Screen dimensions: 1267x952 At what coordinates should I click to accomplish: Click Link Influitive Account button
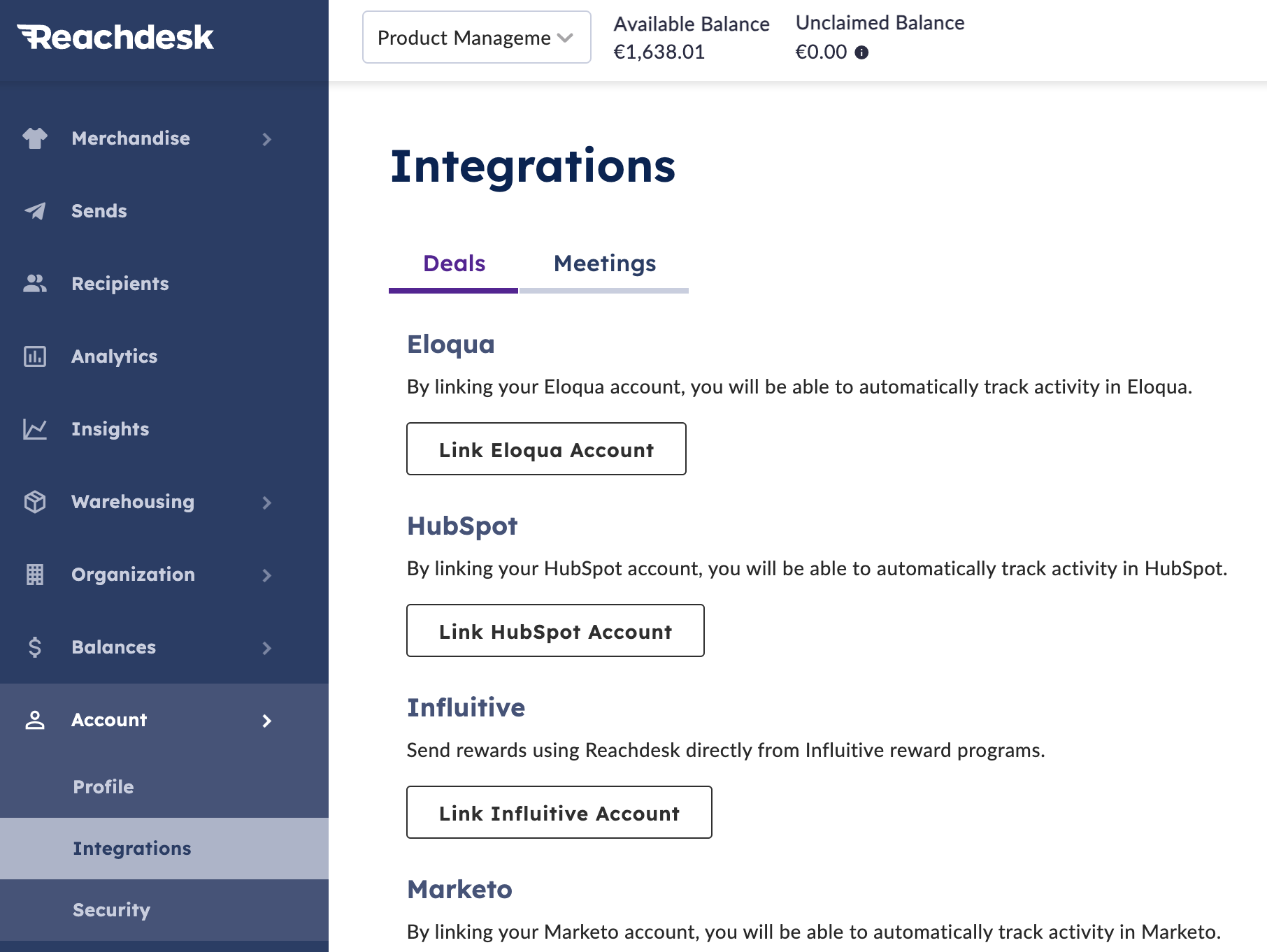tap(559, 812)
